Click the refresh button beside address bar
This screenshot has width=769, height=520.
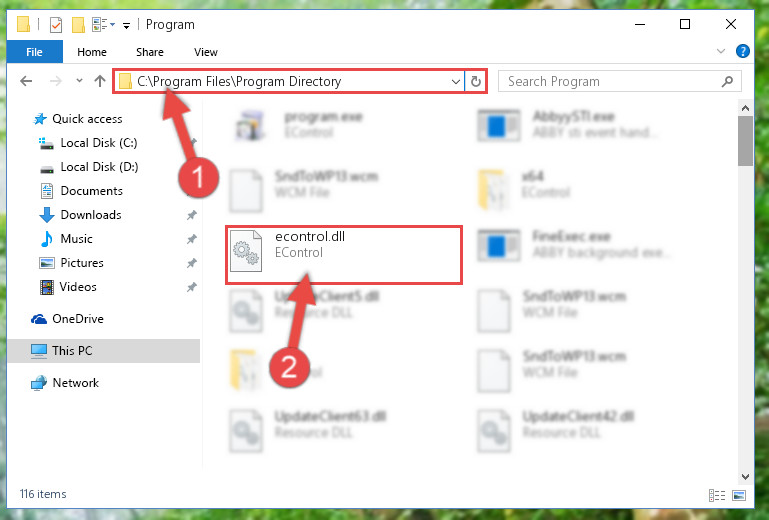tap(475, 81)
